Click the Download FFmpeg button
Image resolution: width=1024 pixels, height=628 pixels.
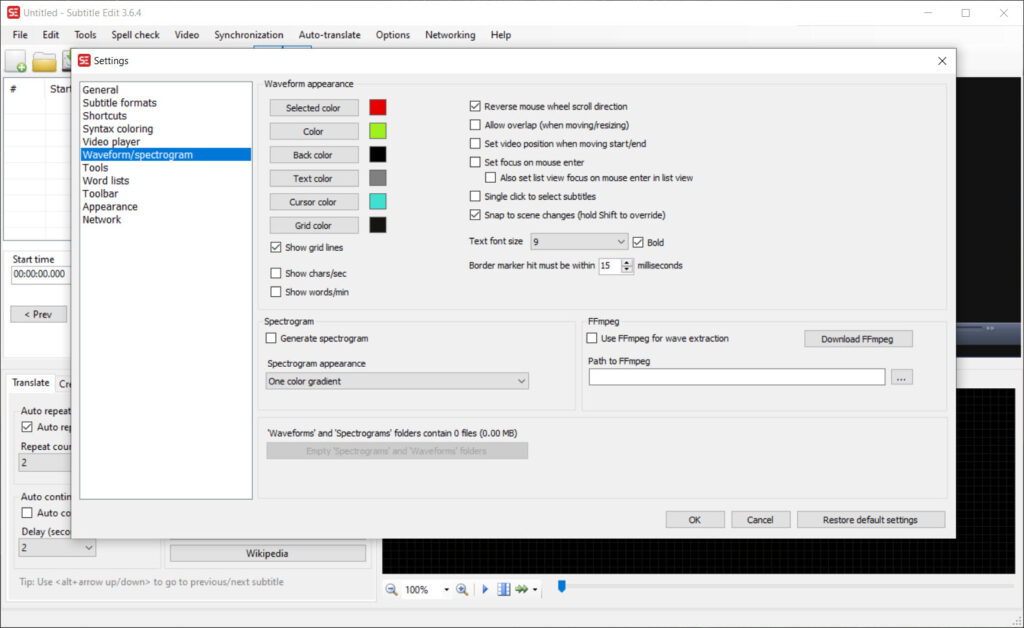pos(858,339)
